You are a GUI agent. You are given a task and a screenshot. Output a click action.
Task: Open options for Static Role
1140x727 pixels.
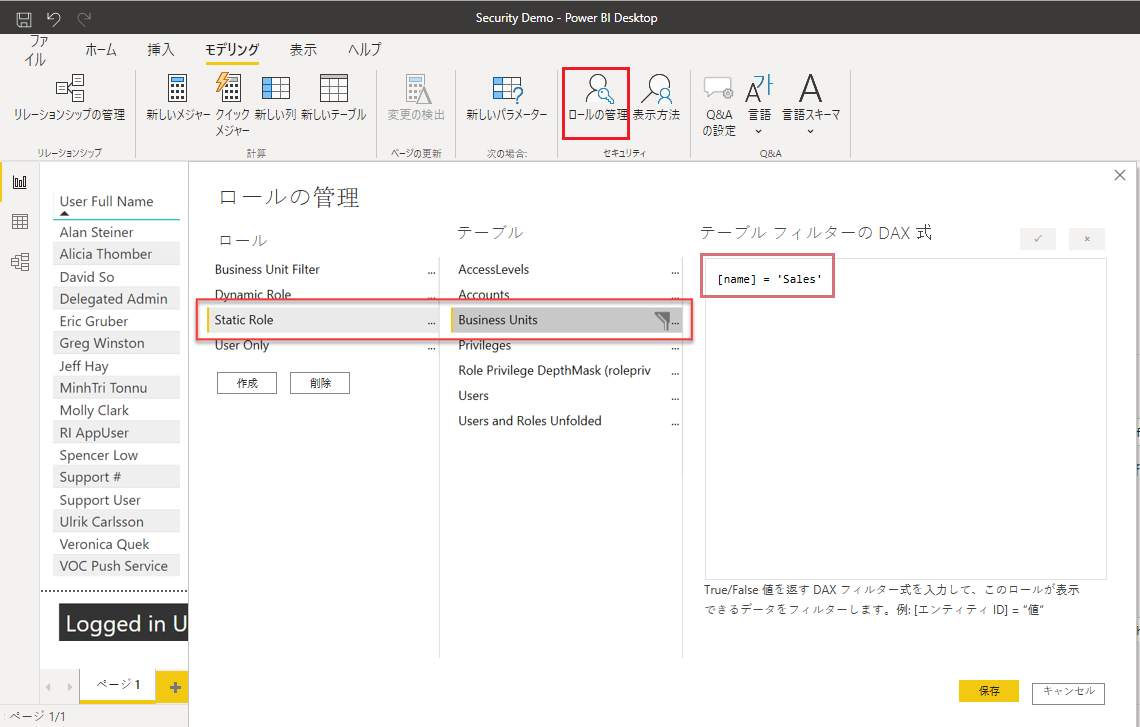tap(431, 321)
